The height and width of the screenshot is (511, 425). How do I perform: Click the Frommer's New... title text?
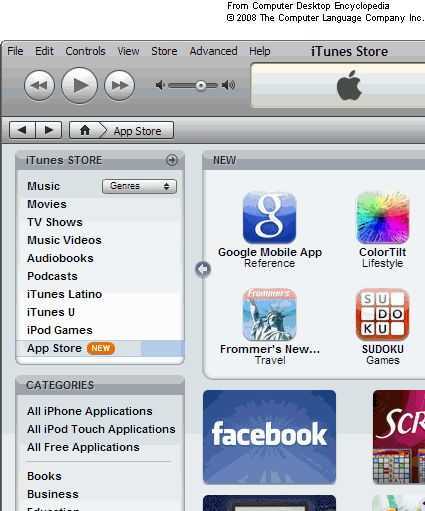coord(270,349)
